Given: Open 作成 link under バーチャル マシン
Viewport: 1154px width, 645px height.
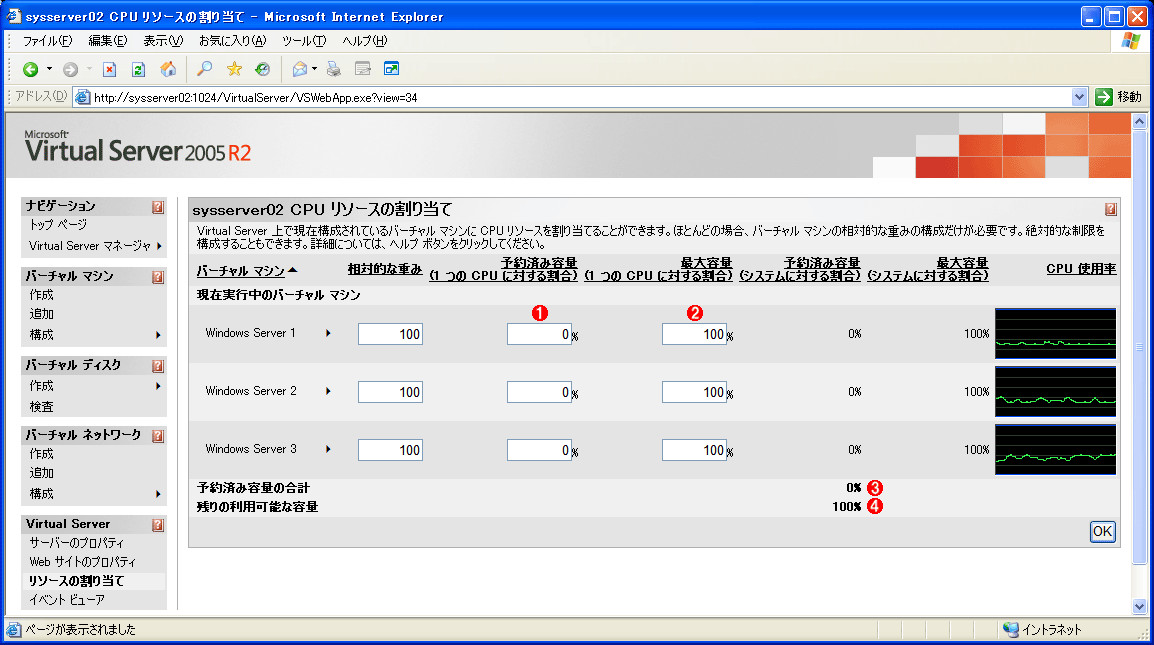Looking at the screenshot, I should pos(41,295).
